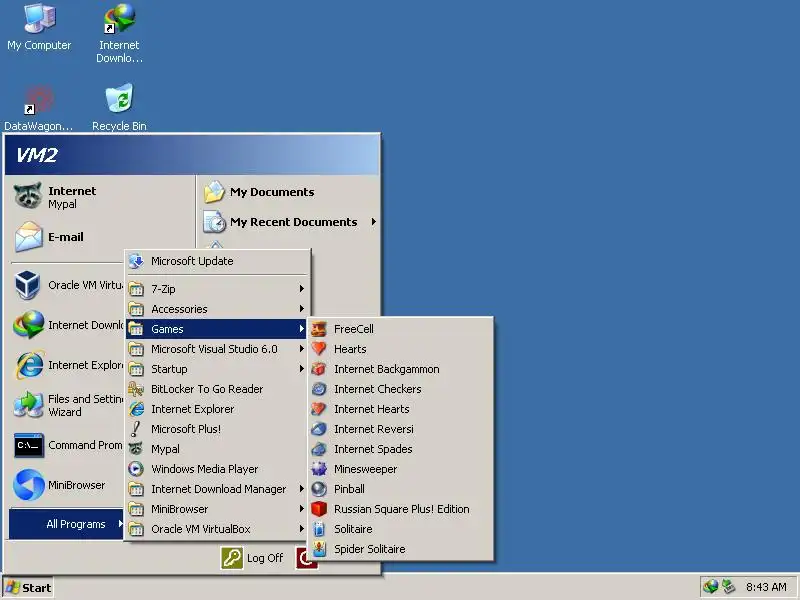Click the 8:43 AM taskbar clock
Screen dimensions: 800x600
(766, 587)
